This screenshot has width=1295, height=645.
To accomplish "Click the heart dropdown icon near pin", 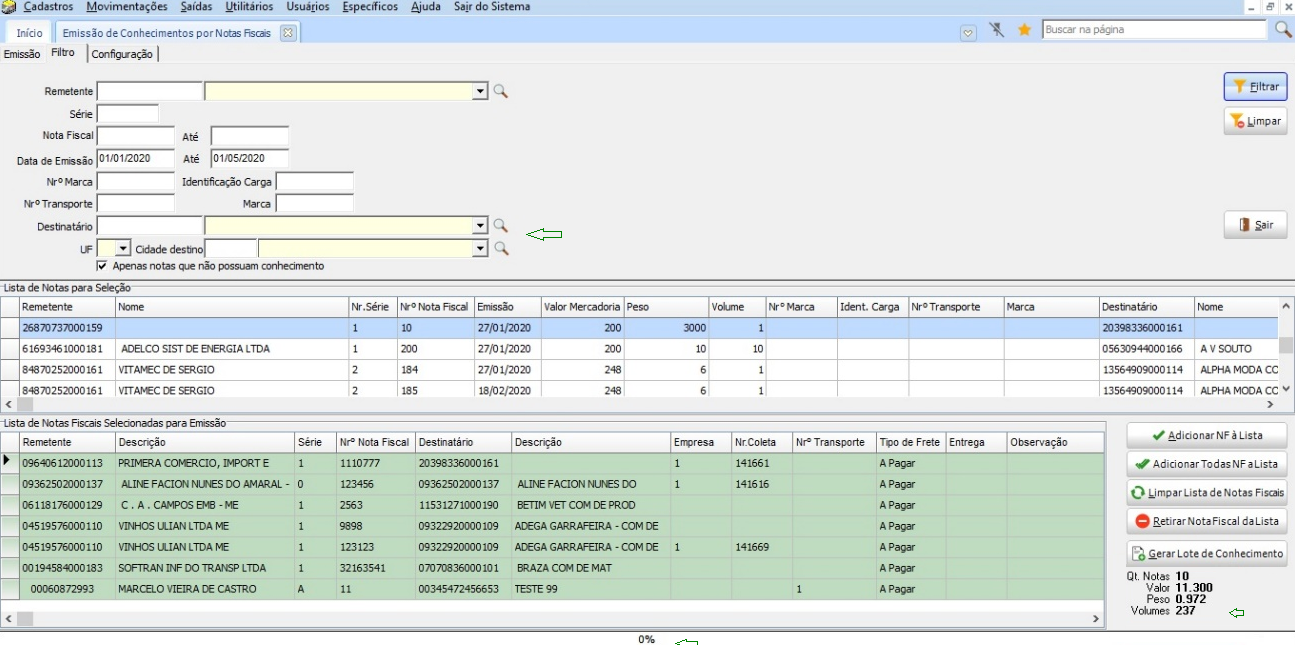I will point(968,32).
